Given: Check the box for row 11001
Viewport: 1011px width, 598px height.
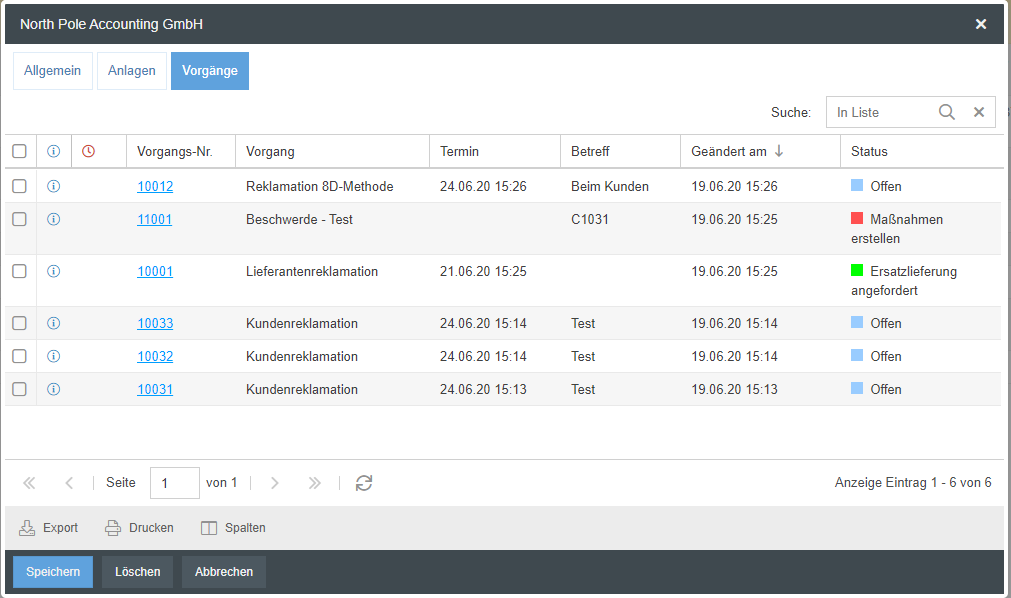Looking at the screenshot, I should [x=19, y=219].
